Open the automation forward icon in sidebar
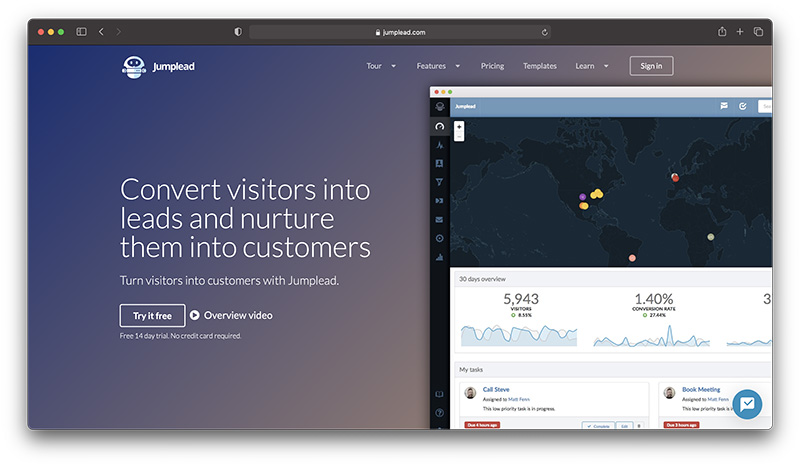800x466 pixels. point(439,201)
